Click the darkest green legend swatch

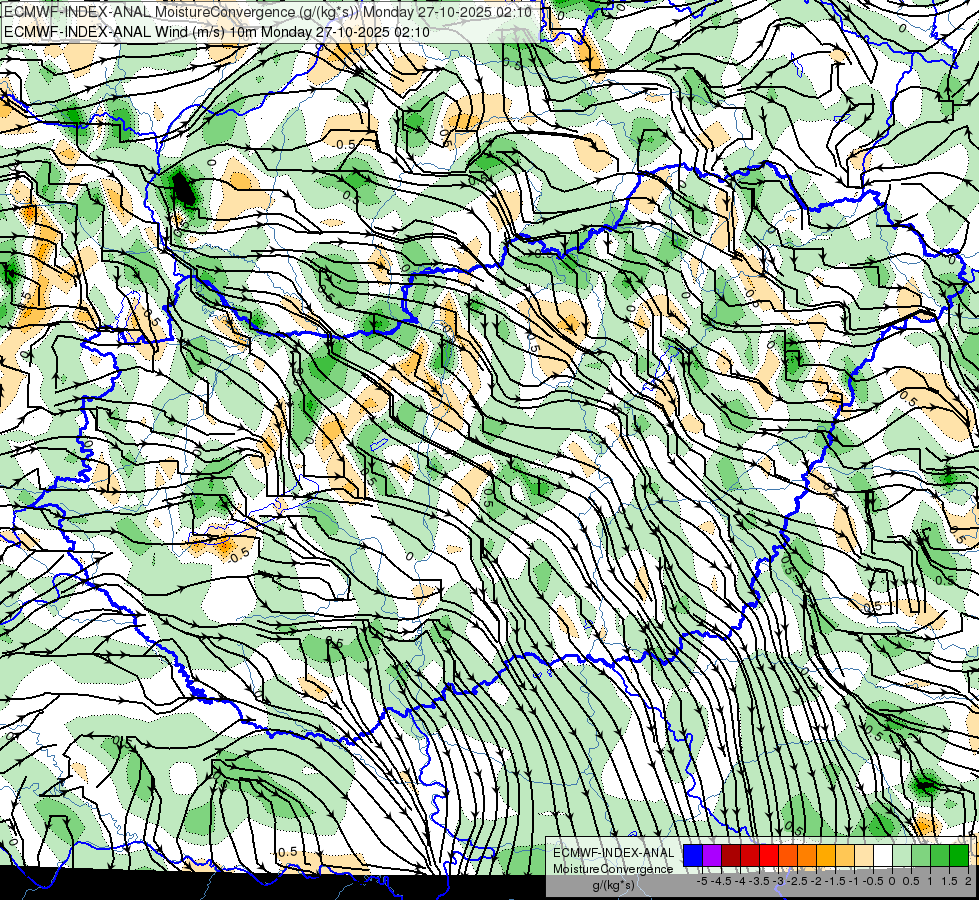(959, 856)
